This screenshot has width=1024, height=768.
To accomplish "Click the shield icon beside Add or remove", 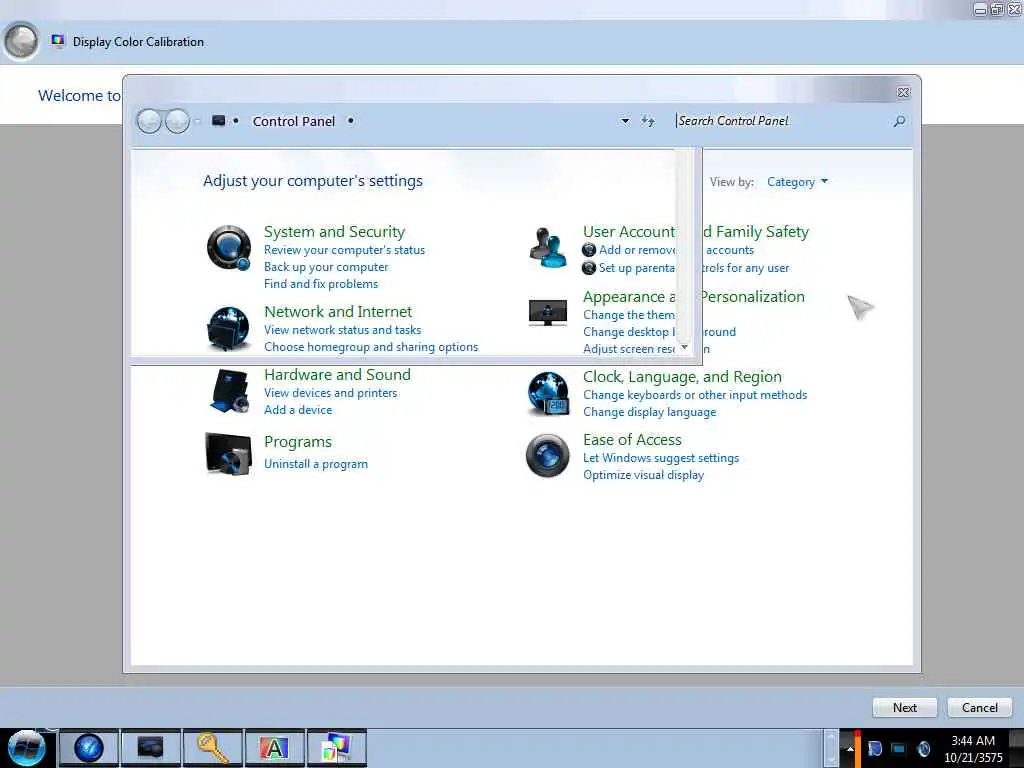I will pos(589,249).
